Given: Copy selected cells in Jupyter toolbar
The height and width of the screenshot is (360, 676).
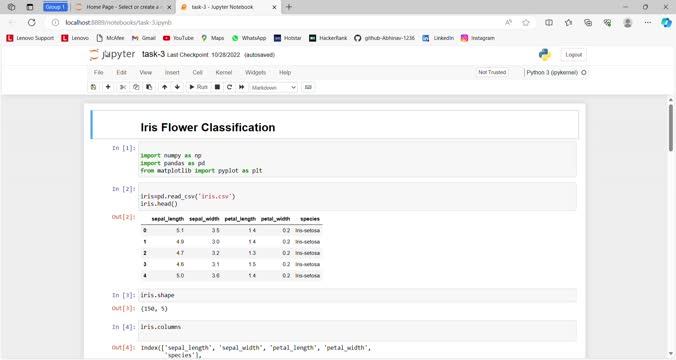Looking at the screenshot, I should [136, 87].
